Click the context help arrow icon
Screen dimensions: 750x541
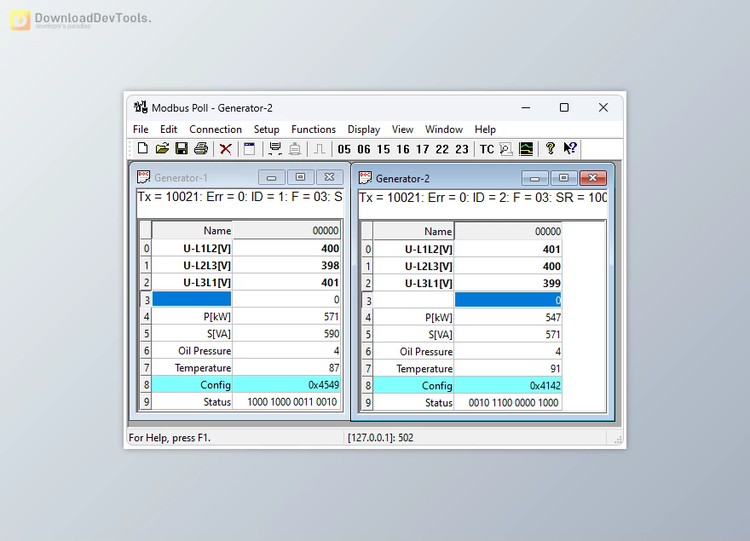click(570, 148)
